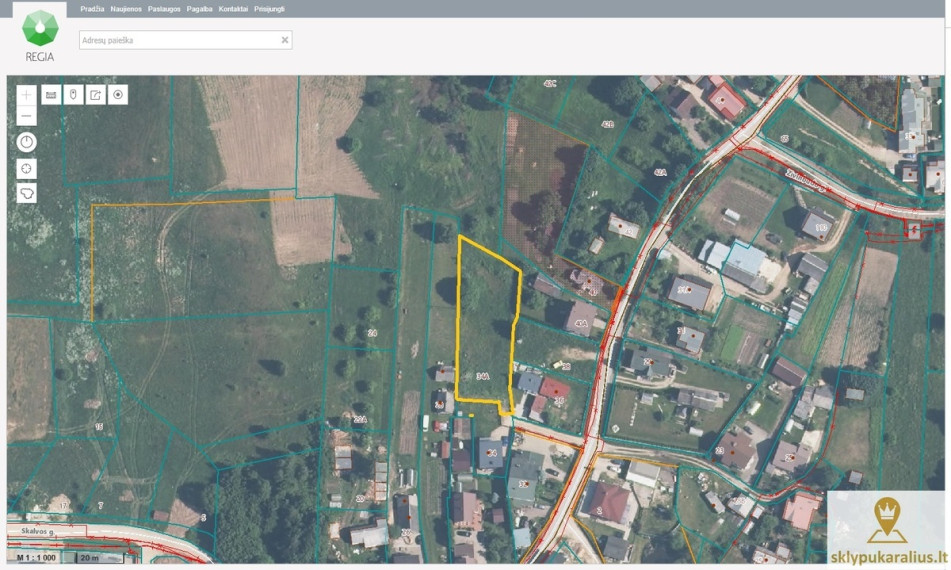
Task: Click parcel label 42A on map
Action: tap(660, 173)
